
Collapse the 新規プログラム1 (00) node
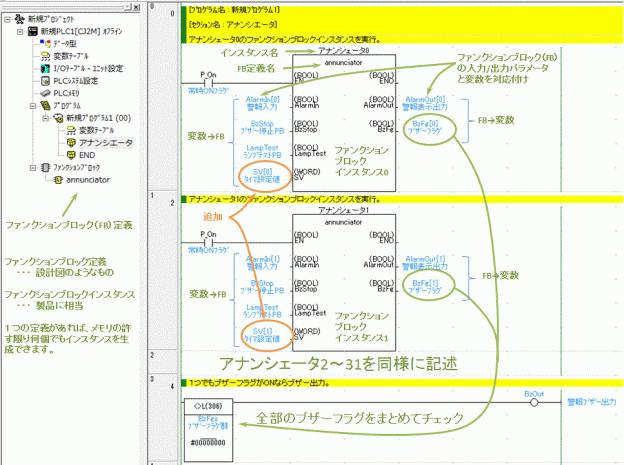pyautogui.click(x=45, y=118)
